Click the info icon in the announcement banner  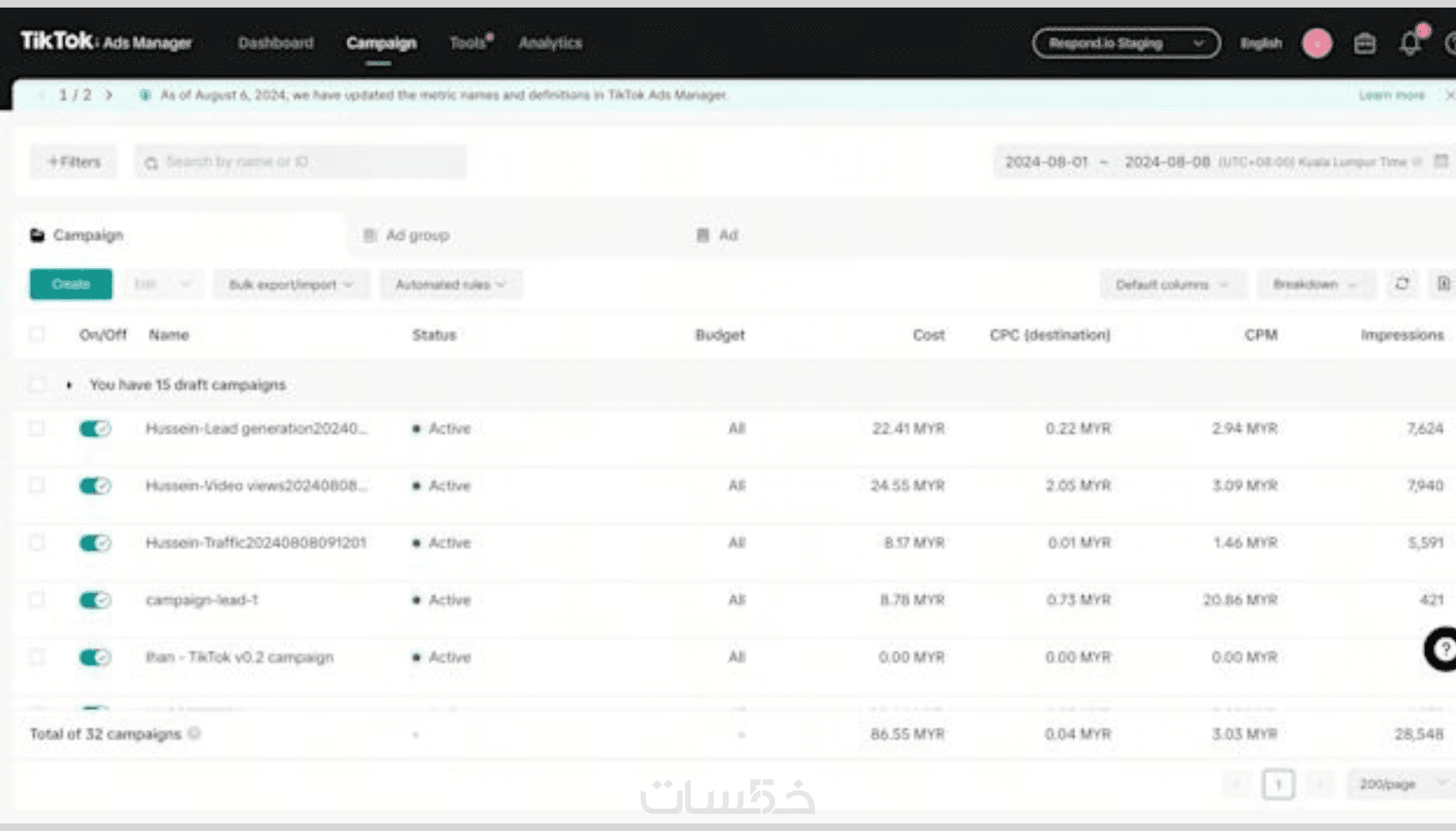coord(145,95)
